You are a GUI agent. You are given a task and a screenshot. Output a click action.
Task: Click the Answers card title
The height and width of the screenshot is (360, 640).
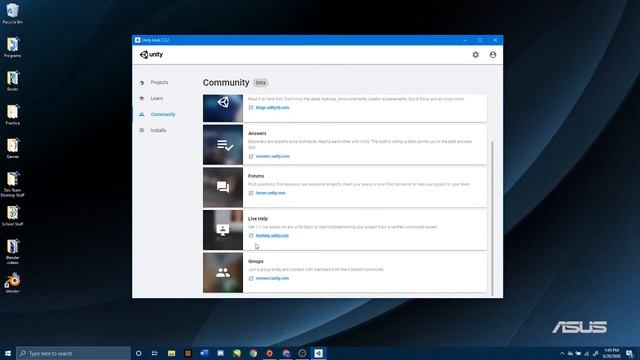point(257,133)
